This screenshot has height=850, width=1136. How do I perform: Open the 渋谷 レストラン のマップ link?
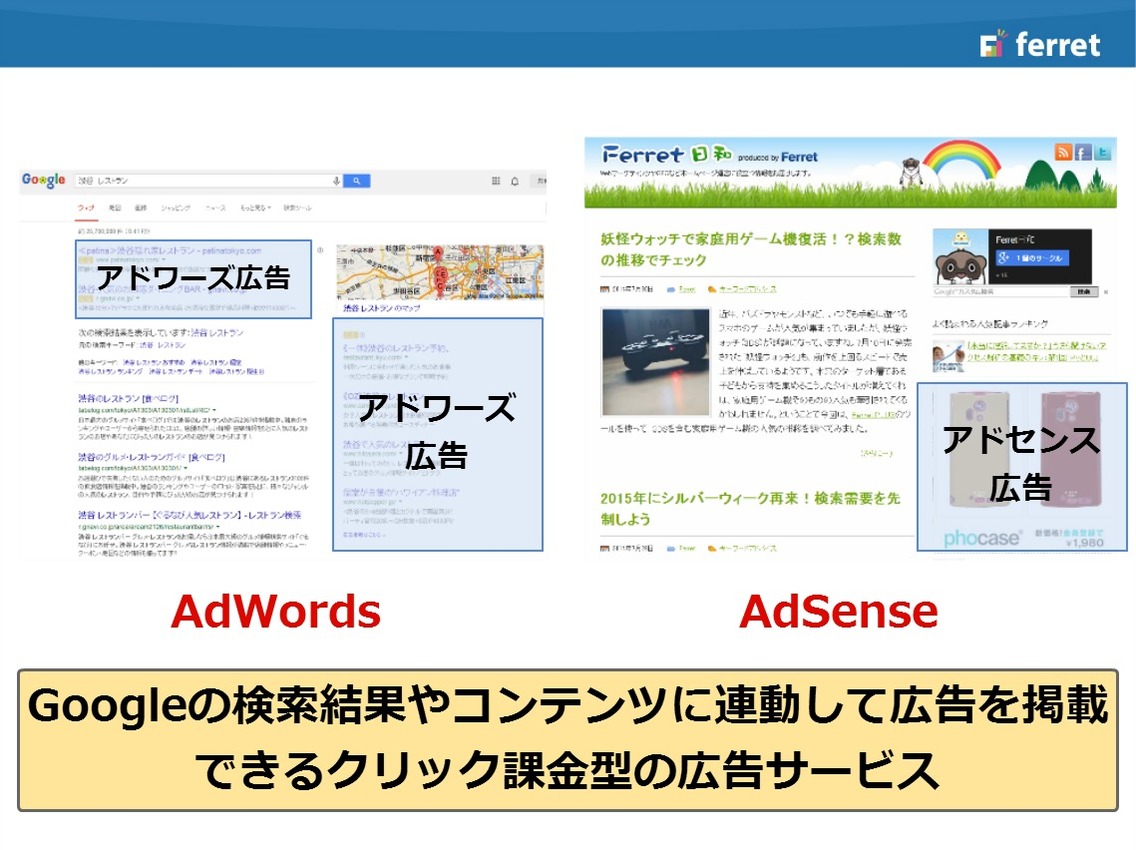[x=382, y=308]
